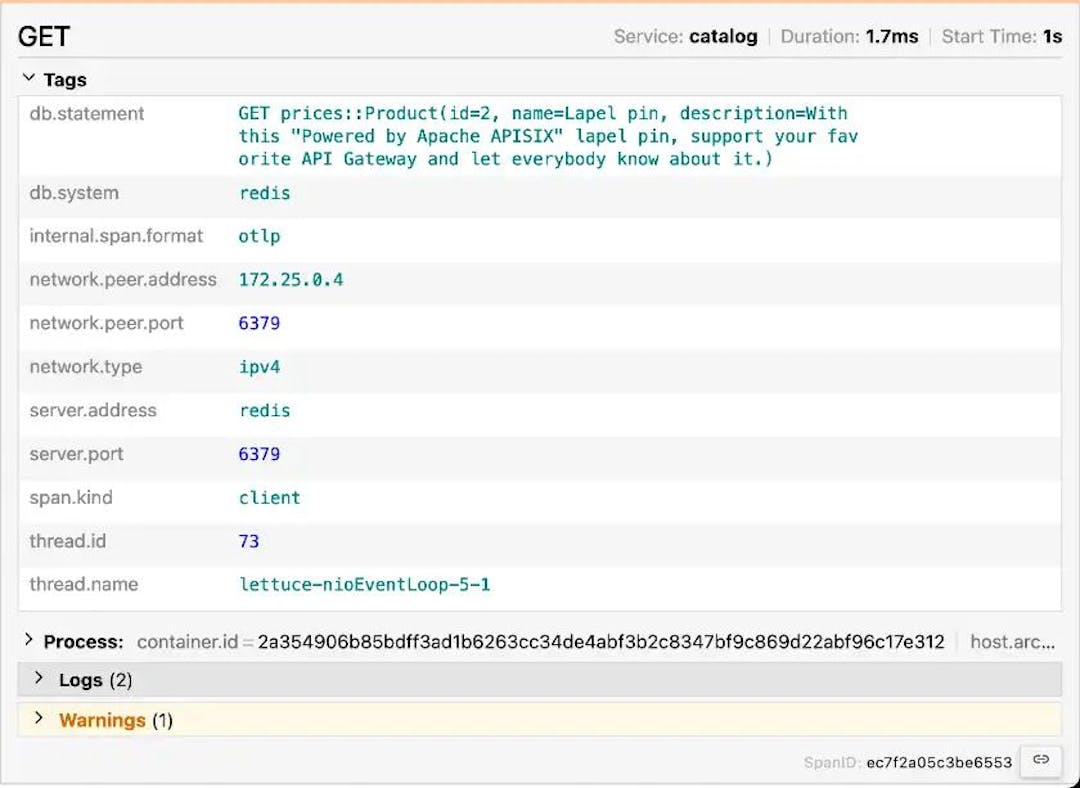The width and height of the screenshot is (1080, 788).
Task: Click the container.id hash in Process
Action: tap(600, 642)
